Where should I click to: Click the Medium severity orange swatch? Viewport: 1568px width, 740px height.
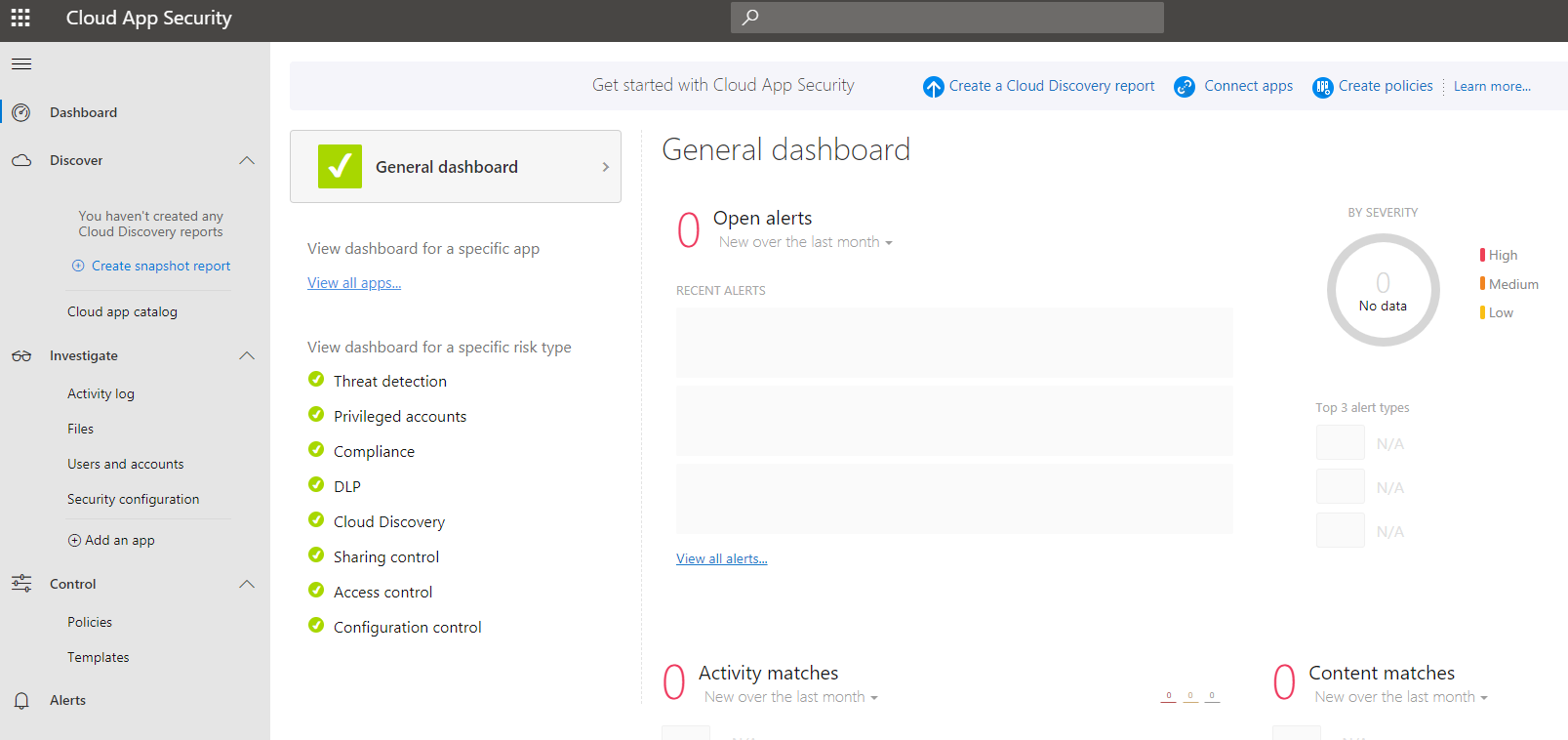(1482, 284)
